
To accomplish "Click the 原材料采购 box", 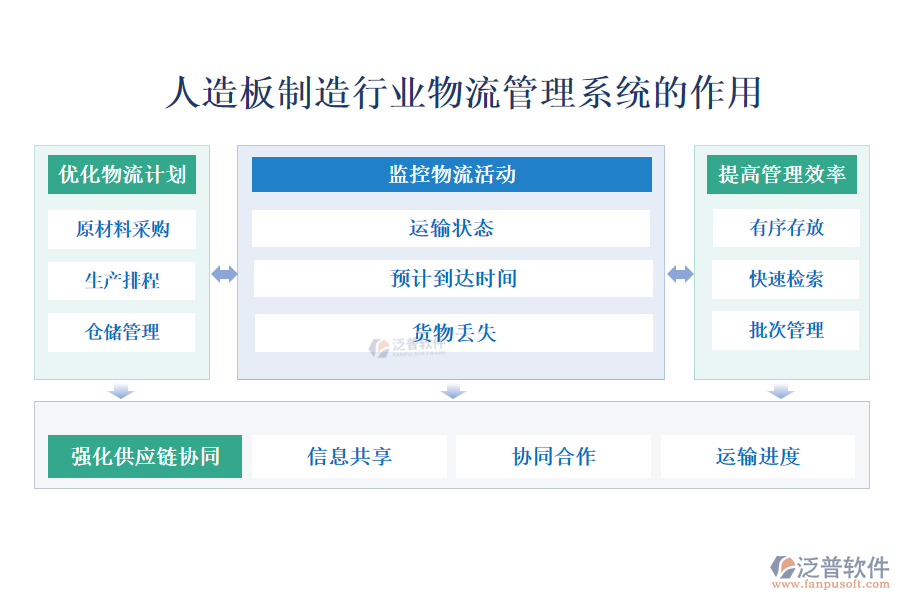I will pos(122,229).
